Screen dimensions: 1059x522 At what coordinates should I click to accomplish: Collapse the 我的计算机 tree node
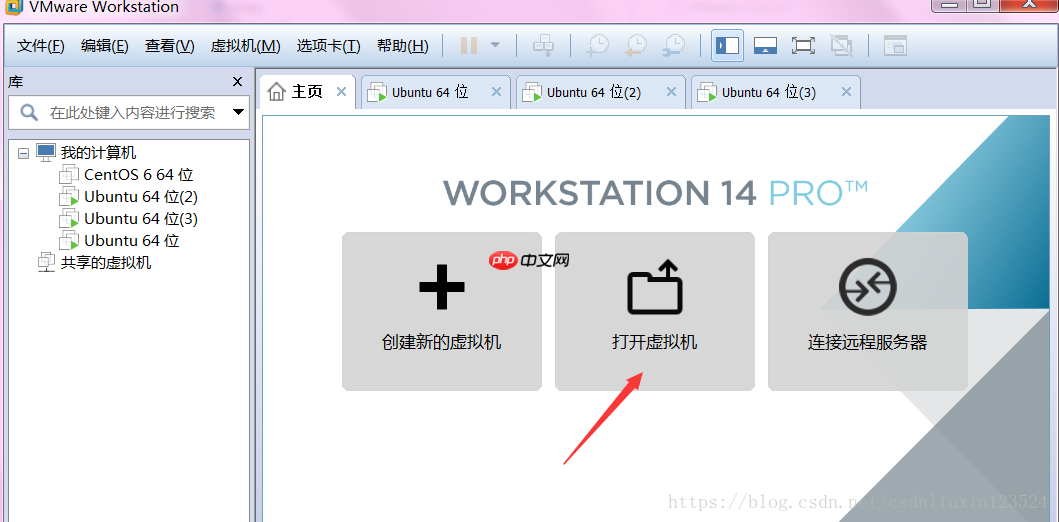[x=23, y=153]
